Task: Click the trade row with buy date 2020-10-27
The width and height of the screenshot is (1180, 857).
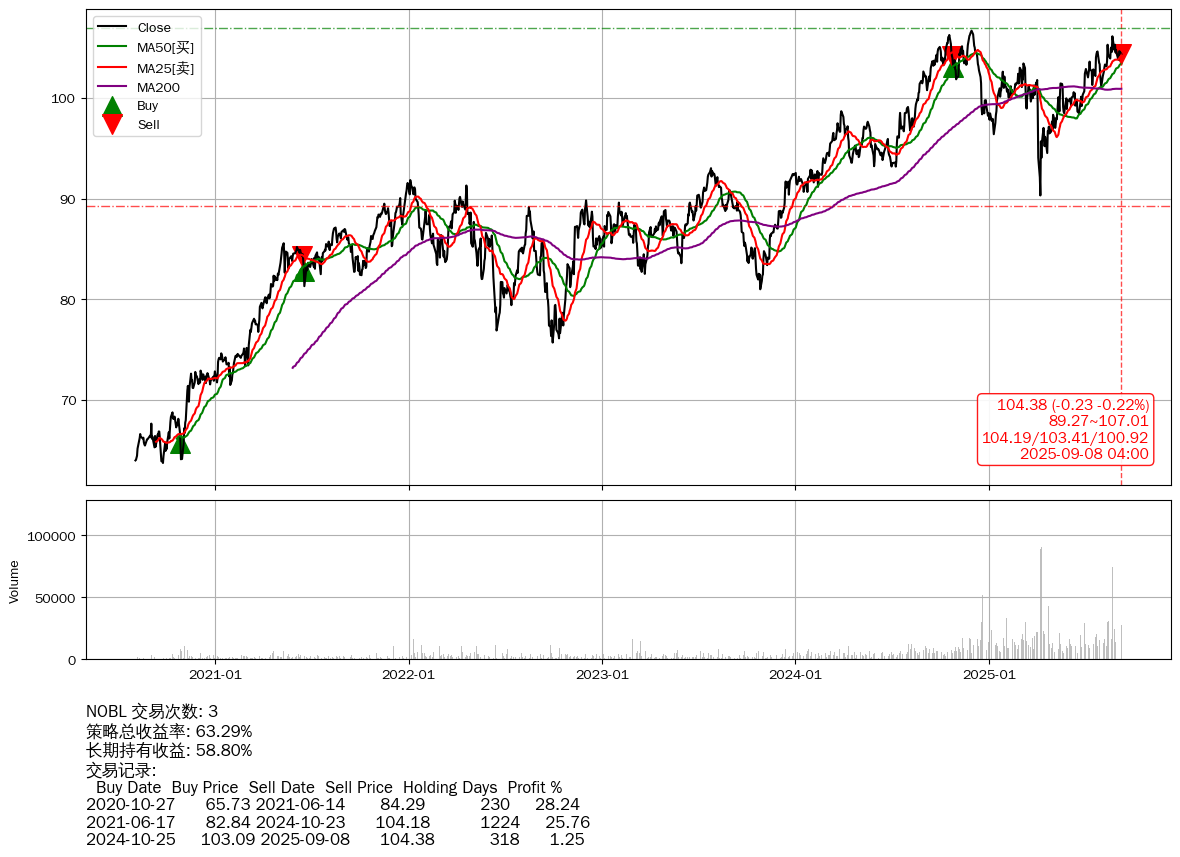Action: [332, 804]
